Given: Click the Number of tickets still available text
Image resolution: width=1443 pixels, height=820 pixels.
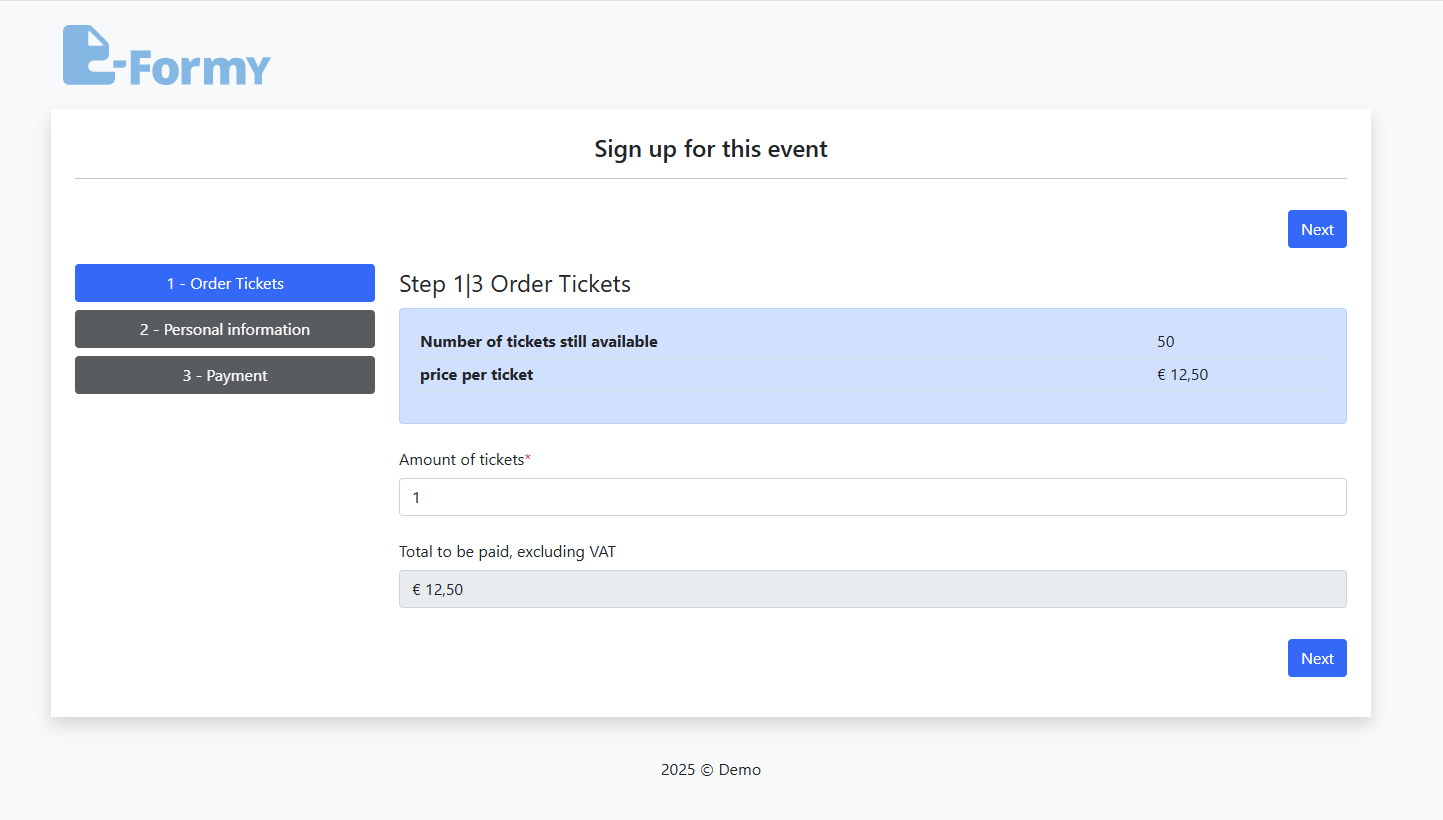Looking at the screenshot, I should [539, 341].
